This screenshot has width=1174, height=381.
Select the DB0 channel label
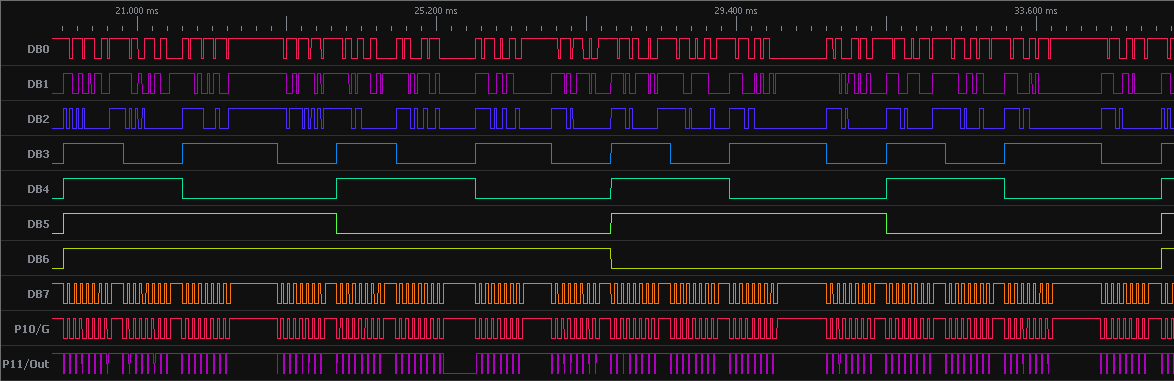(x=38, y=49)
